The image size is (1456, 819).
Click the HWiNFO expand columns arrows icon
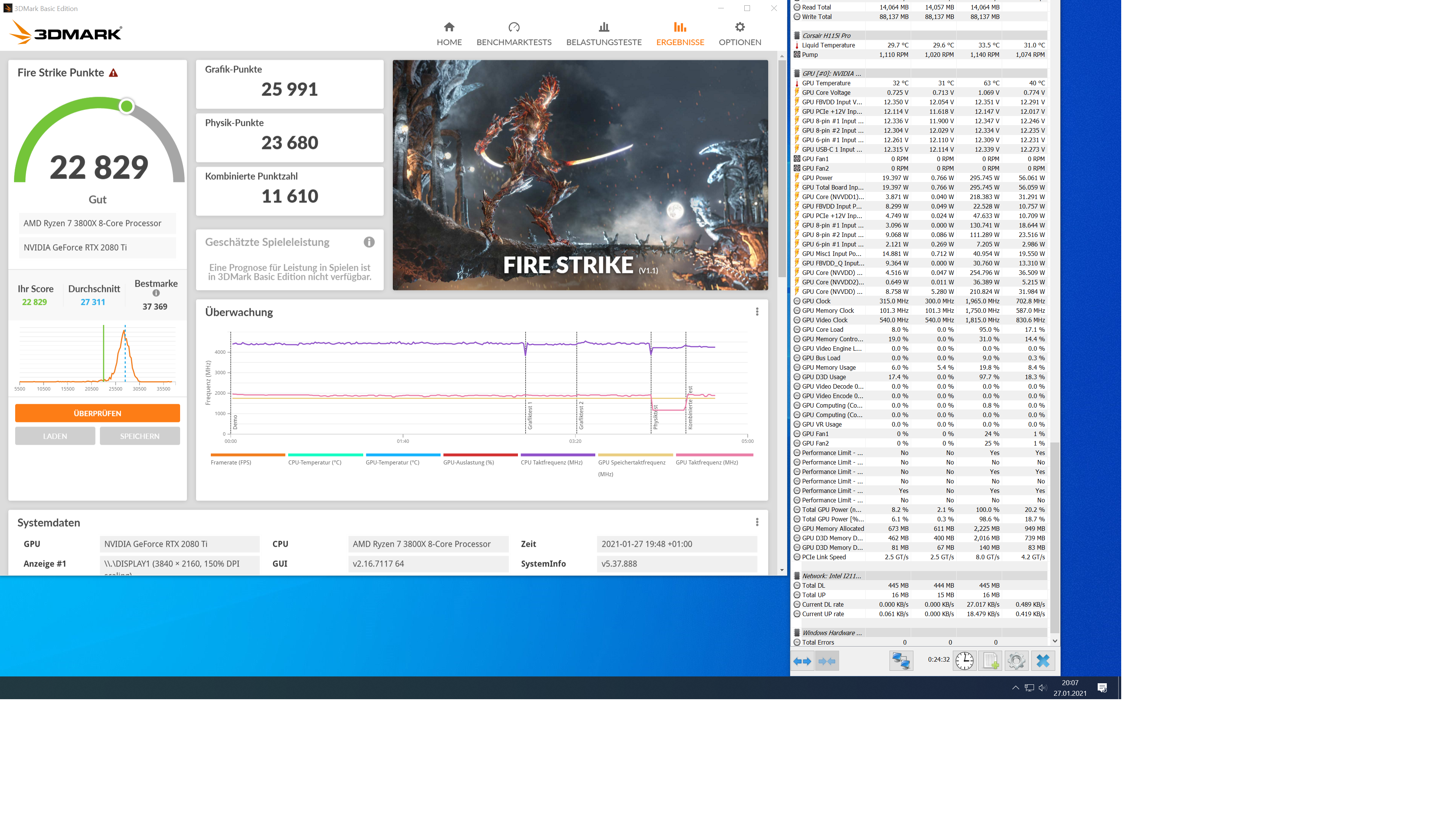click(x=802, y=661)
